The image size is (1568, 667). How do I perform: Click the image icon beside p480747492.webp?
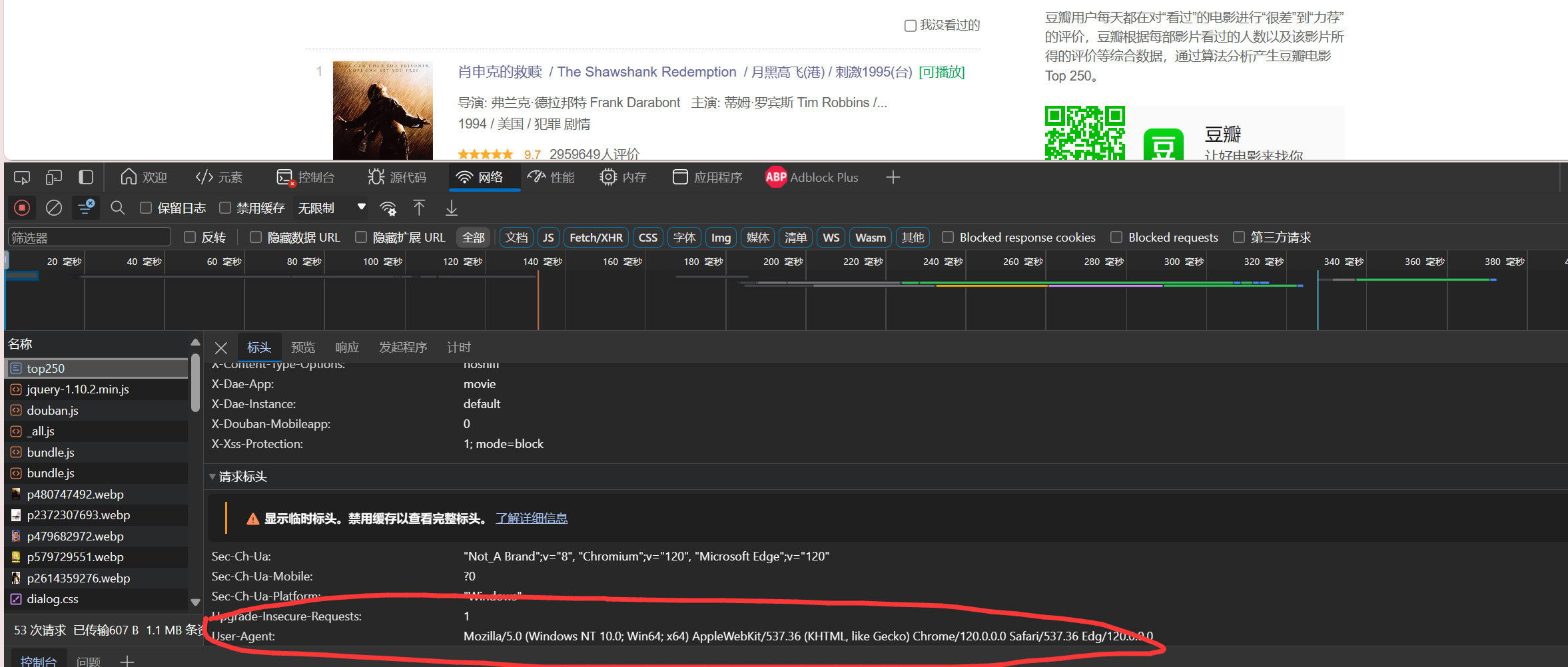(x=16, y=494)
